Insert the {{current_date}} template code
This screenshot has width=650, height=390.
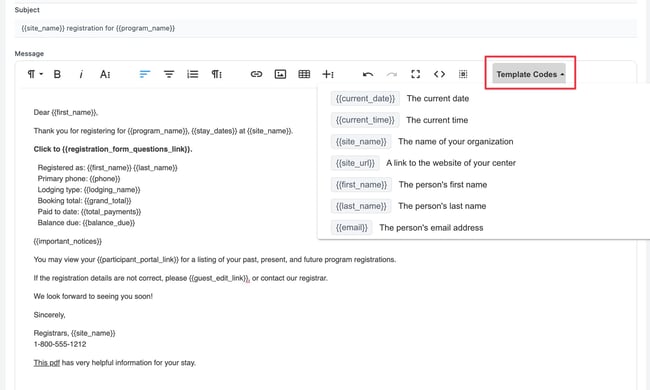pyautogui.click(x=365, y=99)
